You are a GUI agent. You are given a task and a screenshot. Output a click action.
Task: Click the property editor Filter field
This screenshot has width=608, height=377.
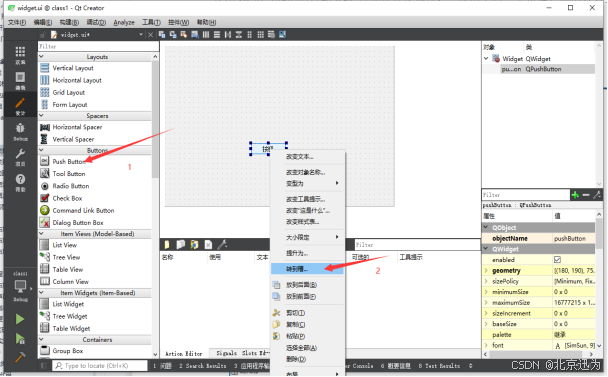click(x=526, y=195)
